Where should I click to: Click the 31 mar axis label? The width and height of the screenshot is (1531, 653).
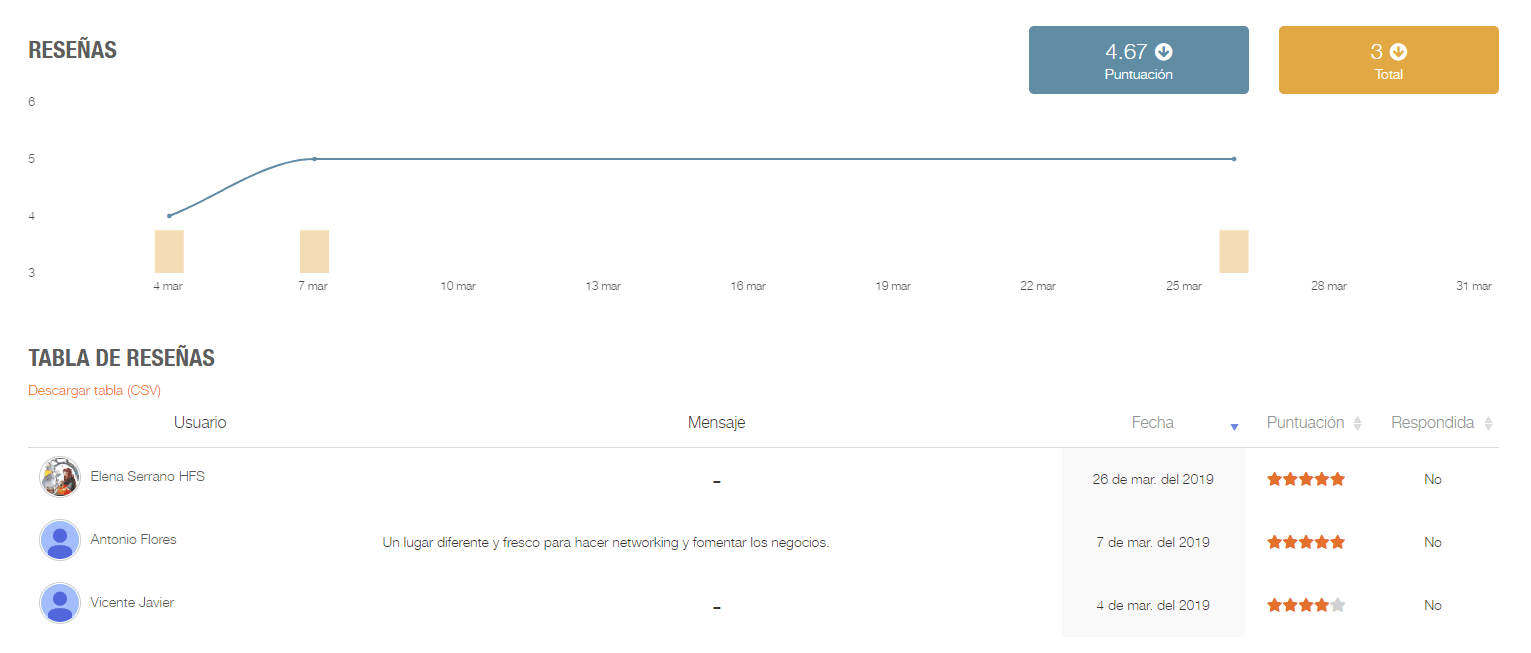click(1474, 286)
